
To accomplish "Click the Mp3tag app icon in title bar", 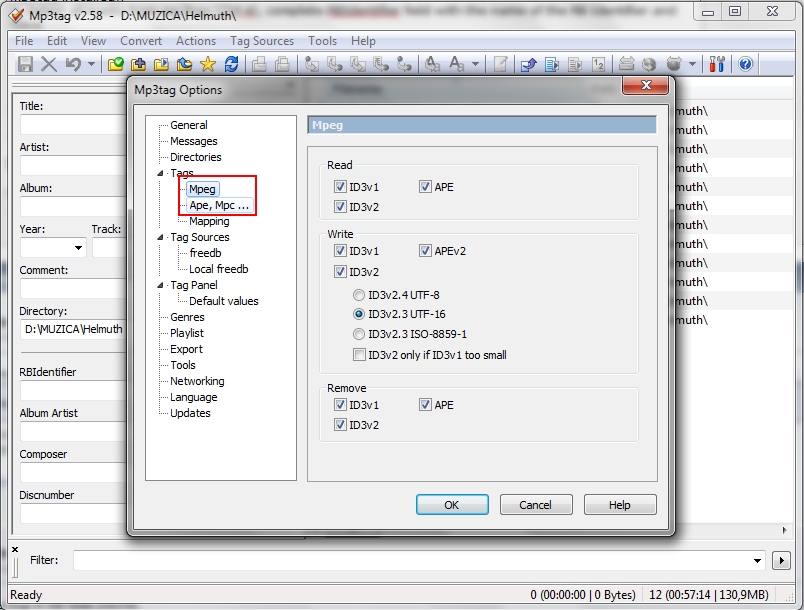I will coord(16,15).
